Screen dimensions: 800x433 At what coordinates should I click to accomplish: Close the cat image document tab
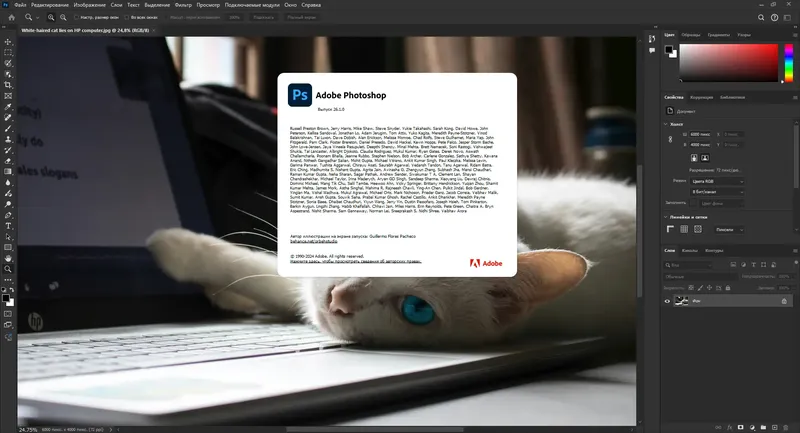point(154,31)
